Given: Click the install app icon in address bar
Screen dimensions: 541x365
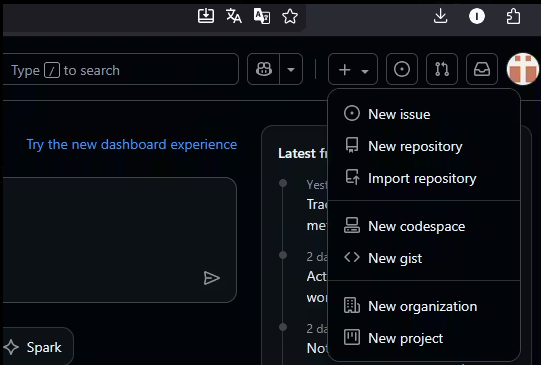Looking at the screenshot, I should 206,16.
